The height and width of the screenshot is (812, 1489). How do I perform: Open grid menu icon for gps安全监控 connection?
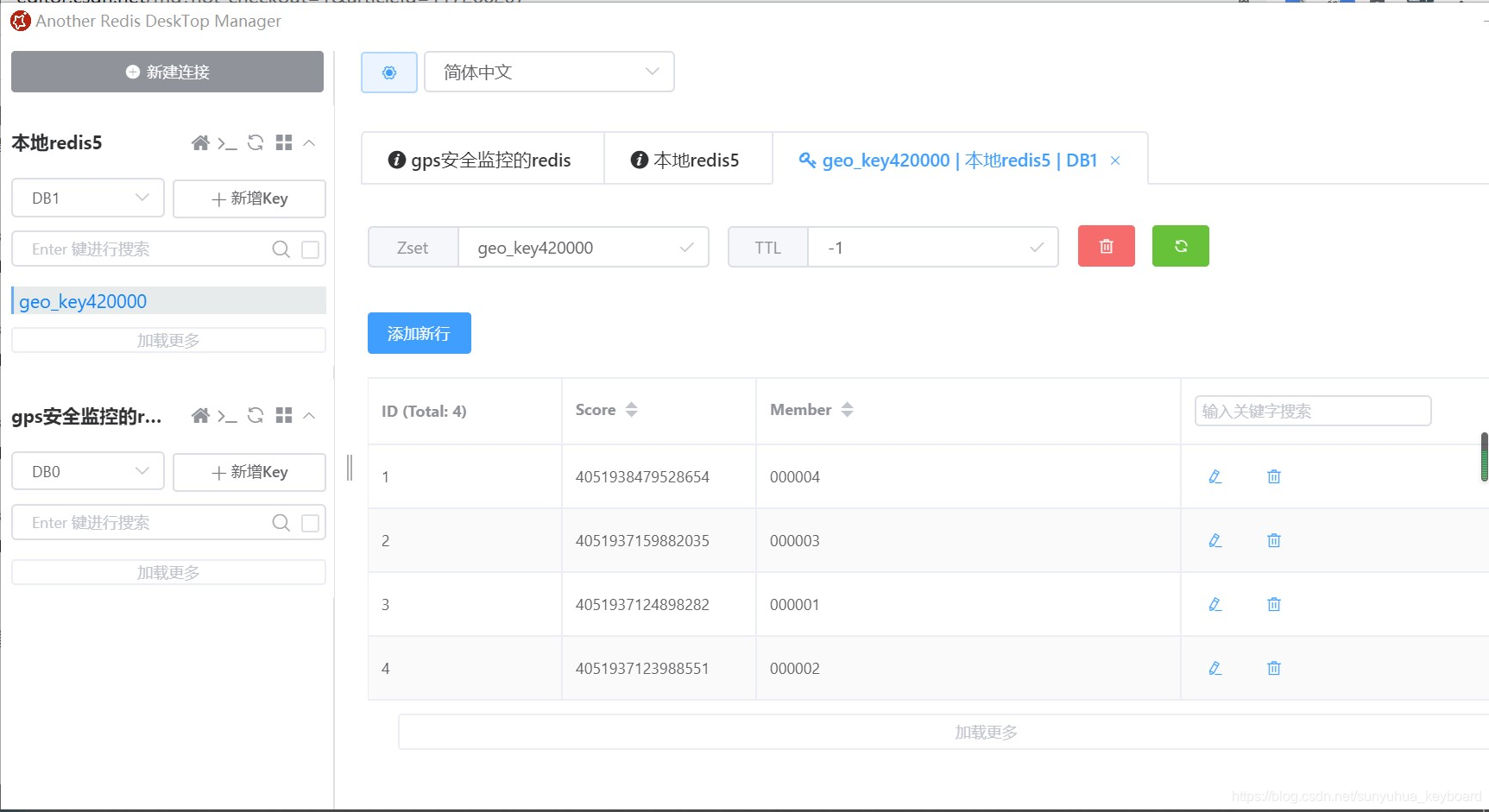coord(284,416)
